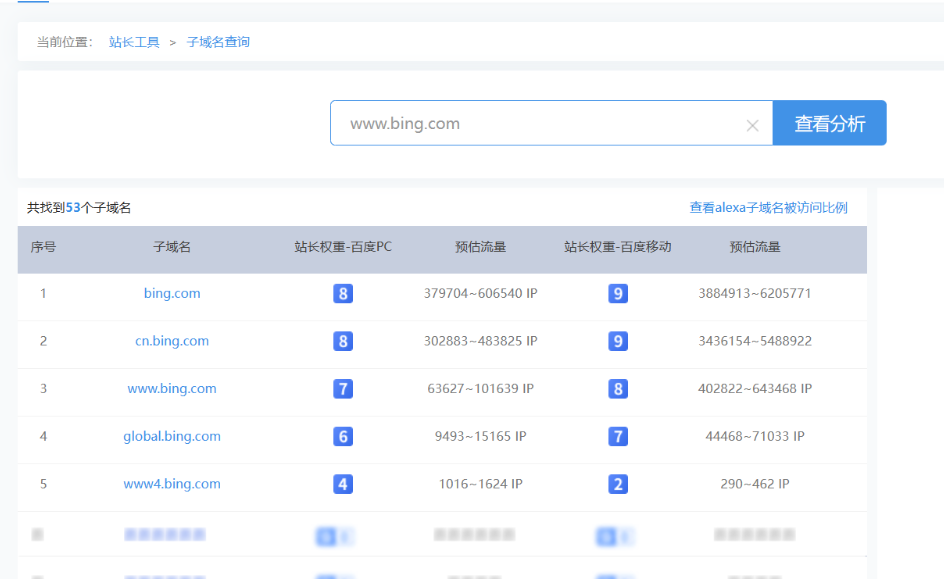Viewport: 944px width, 579px height.
Task: Click the 序号 column header
Action: pyautogui.click(x=43, y=247)
